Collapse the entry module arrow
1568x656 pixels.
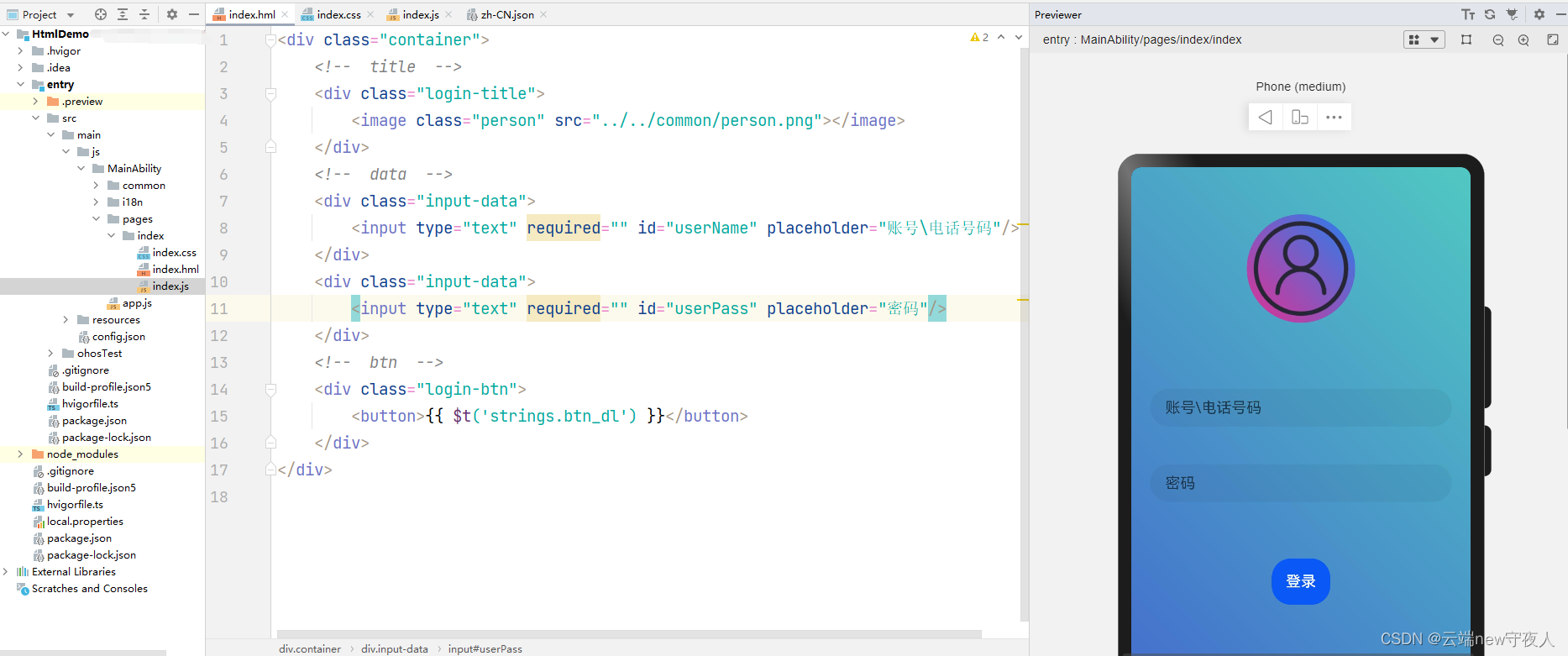click(x=21, y=84)
